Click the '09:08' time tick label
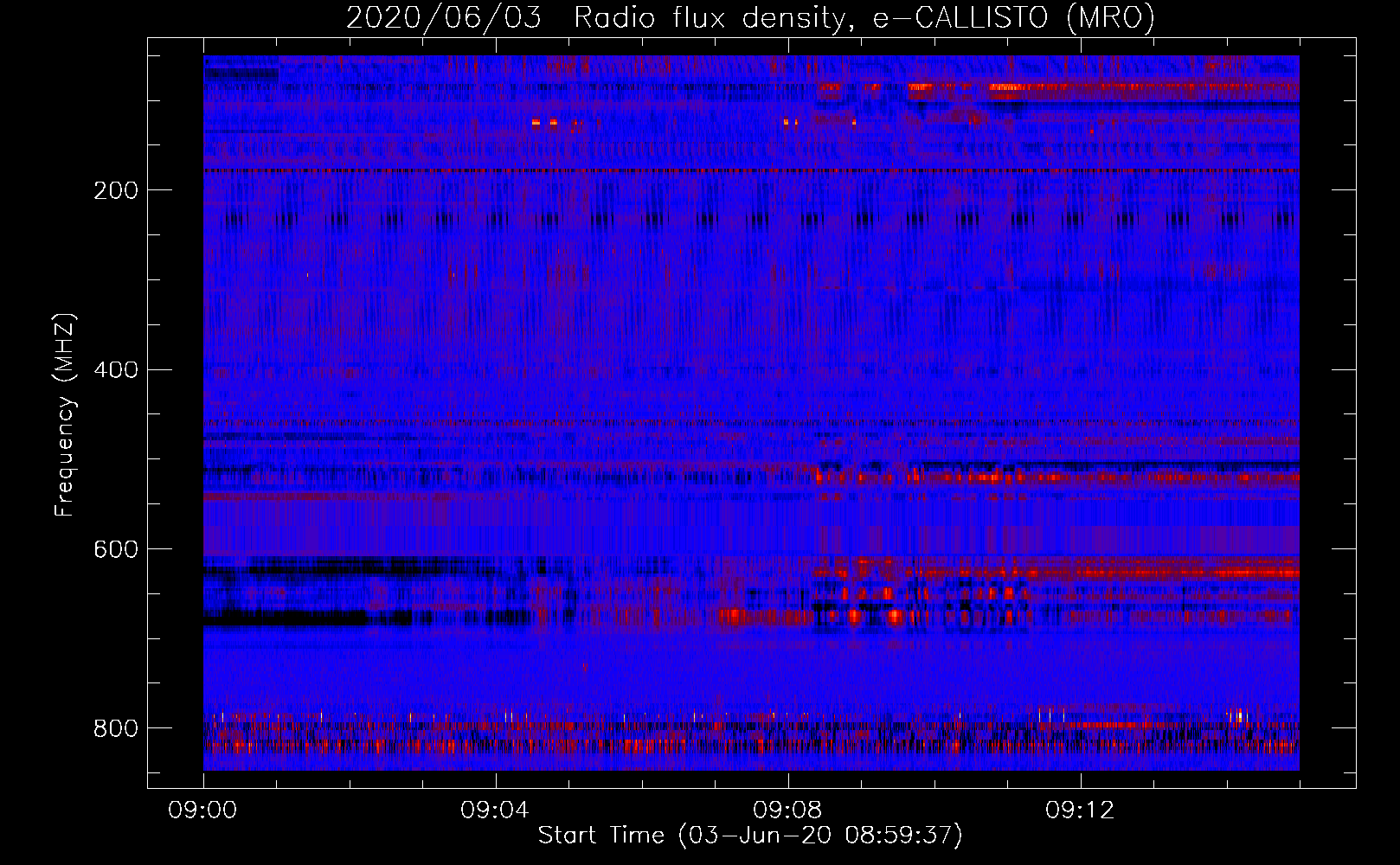The image size is (1400, 865). pyautogui.click(x=787, y=811)
